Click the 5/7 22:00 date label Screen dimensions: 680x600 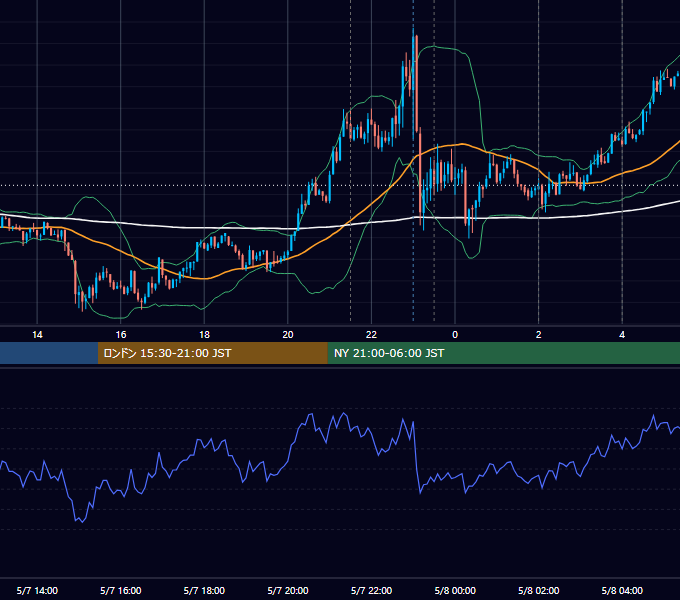click(371, 590)
